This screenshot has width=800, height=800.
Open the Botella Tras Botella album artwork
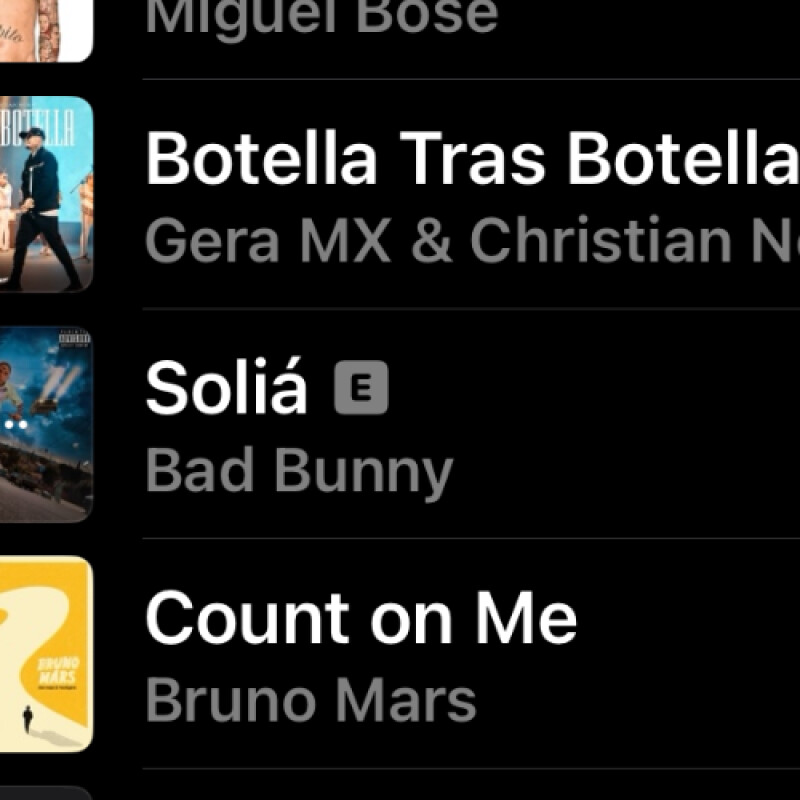pos(45,194)
